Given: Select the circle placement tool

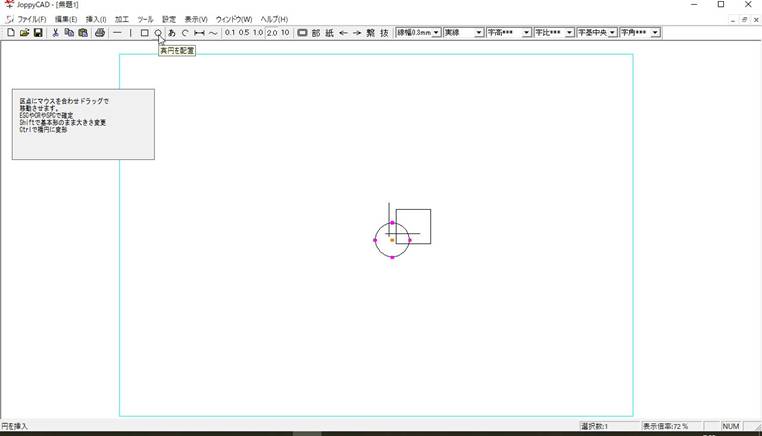Looking at the screenshot, I should point(158,33).
